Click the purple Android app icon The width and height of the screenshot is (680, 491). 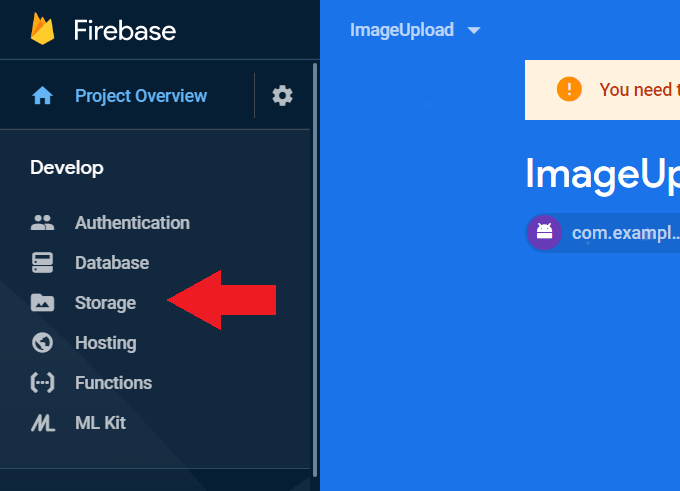(544, 232)
